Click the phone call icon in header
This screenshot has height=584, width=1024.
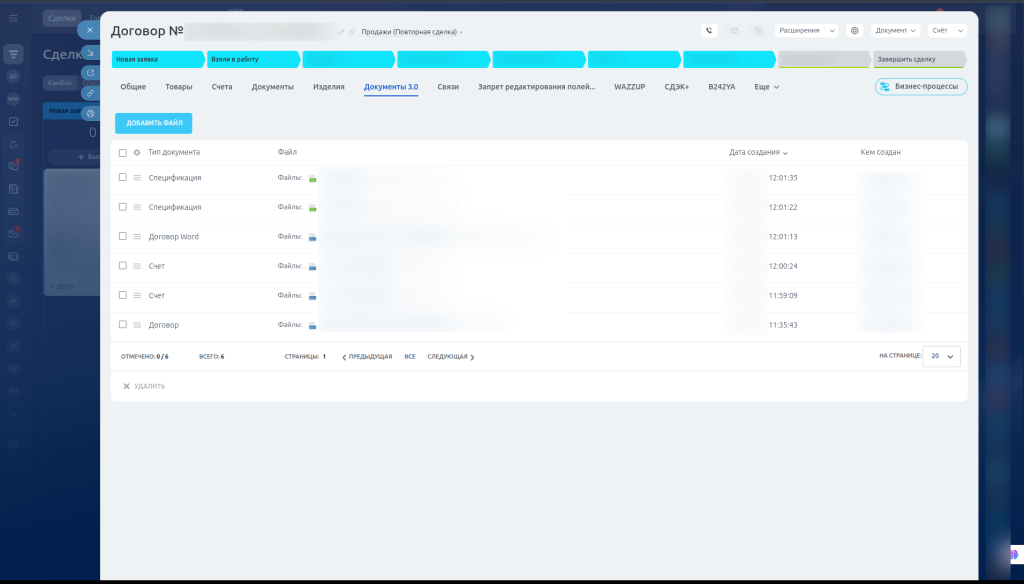pyautogui.click(x=709, y=31)
